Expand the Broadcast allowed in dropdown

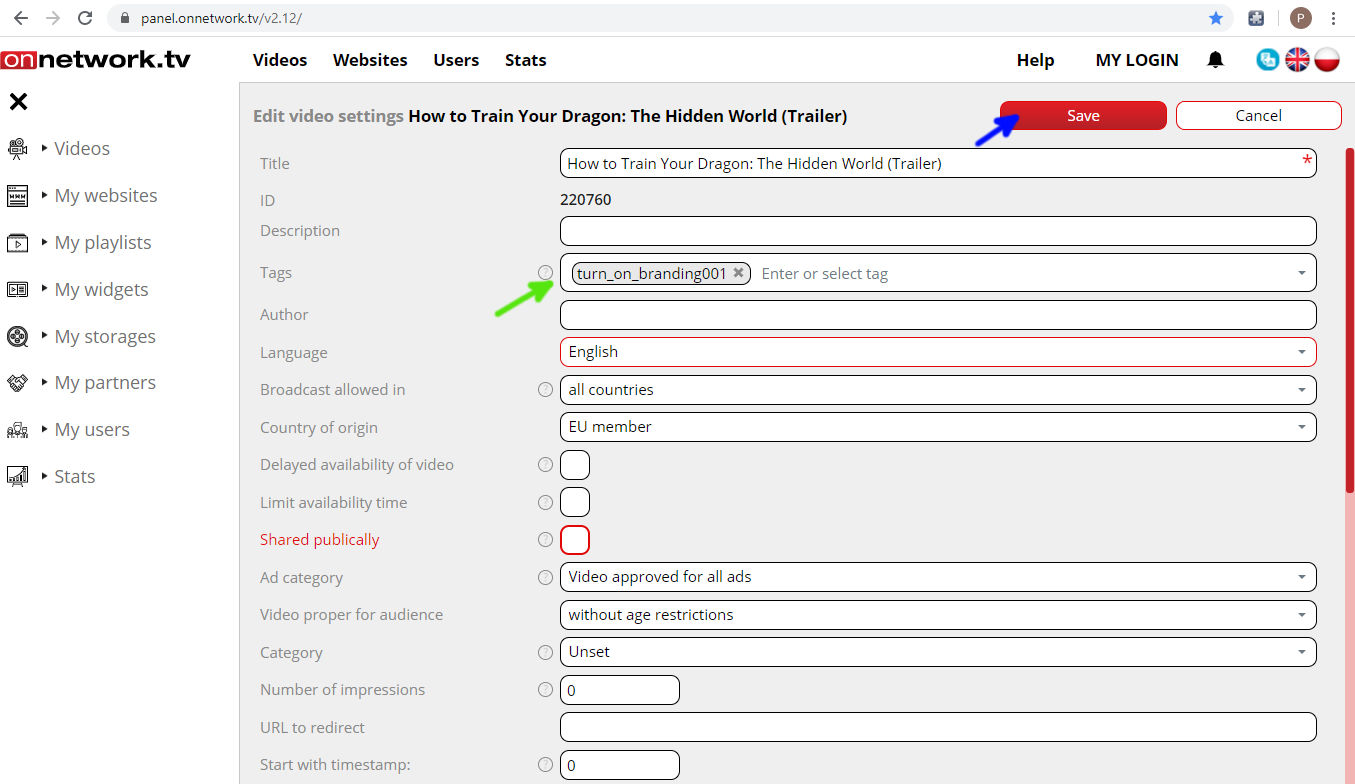pyautogui.click(x=937, y=390)
